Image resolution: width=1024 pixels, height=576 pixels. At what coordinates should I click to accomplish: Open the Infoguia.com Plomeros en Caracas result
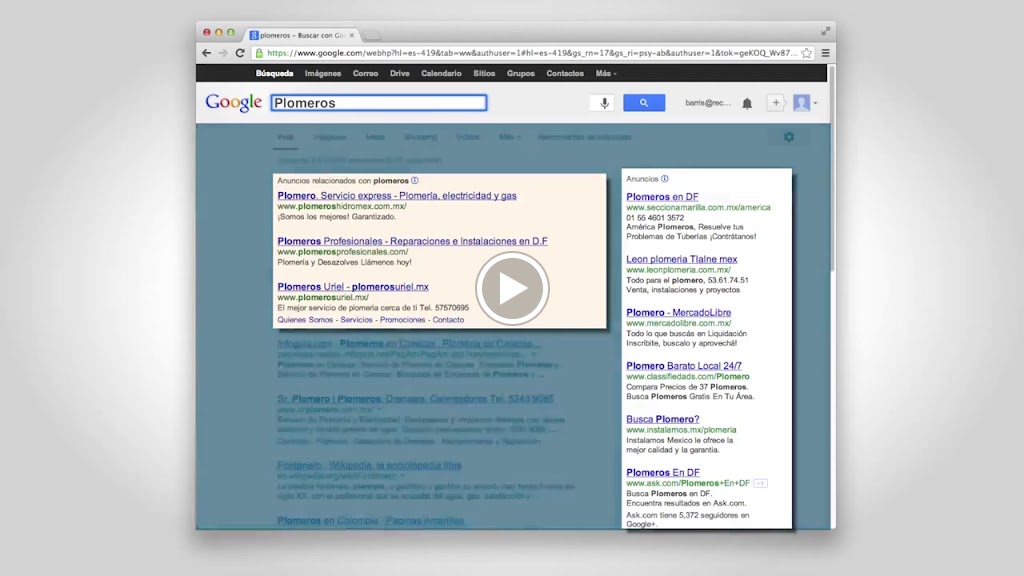click(x=409, y=344)
